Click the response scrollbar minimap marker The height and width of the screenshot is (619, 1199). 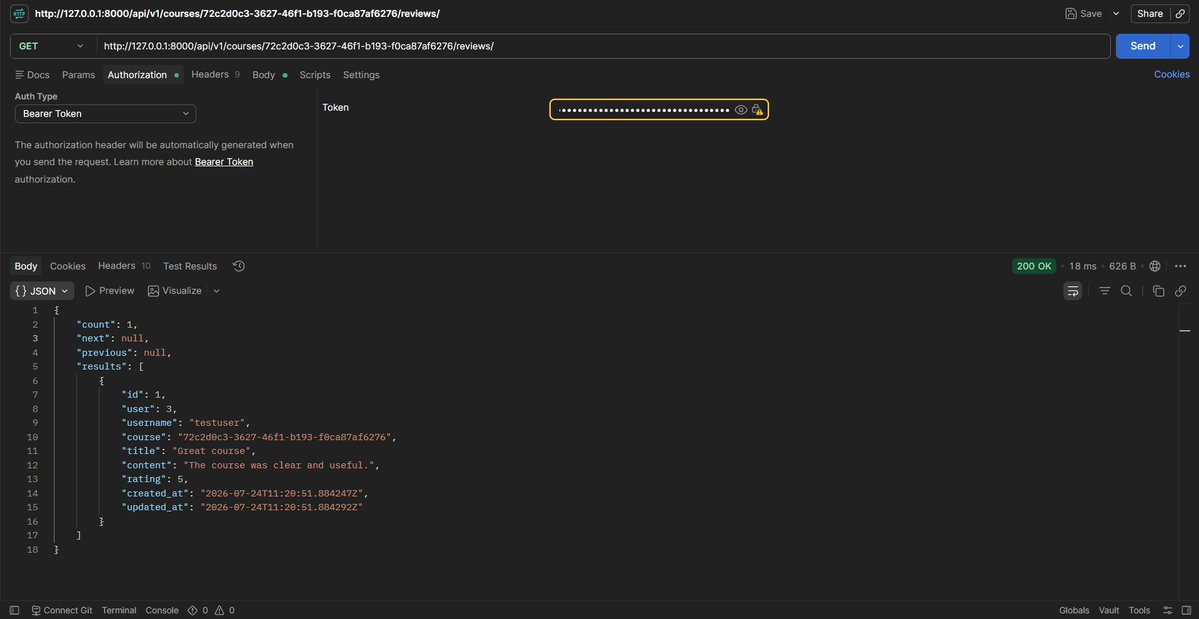click(1184, 331)
